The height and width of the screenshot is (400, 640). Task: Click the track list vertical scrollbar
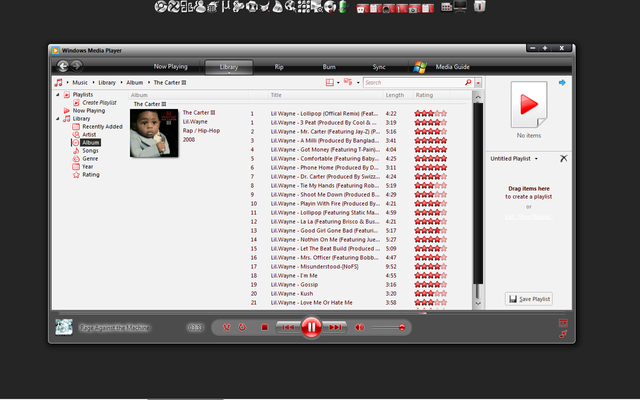[478, 200]
